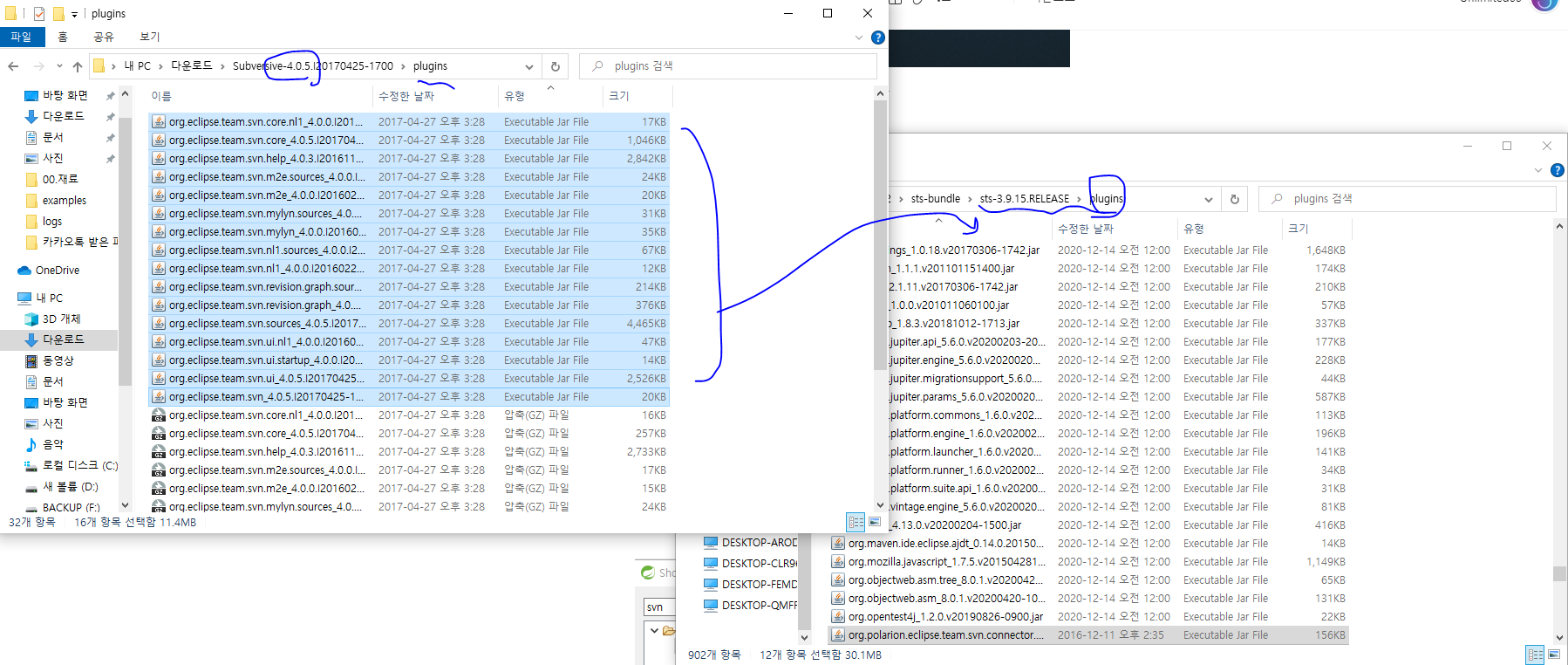The width and height of the screenshot is (1568, 665).
Task: Open the 홈 ribbon tab
Action: click(63, 37)
